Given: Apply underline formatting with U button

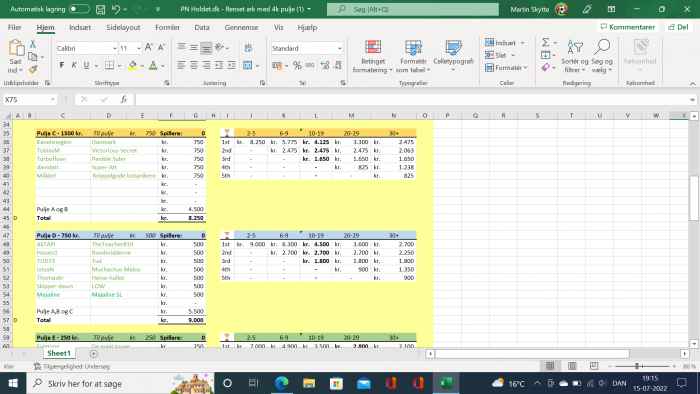Looking at the screenshot, I should (86, 66).
